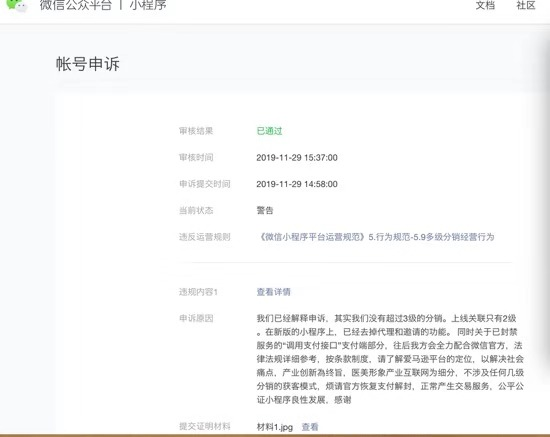Click the appeal reason paragraph text
This screenshot has width=550, height=437.
390,359
